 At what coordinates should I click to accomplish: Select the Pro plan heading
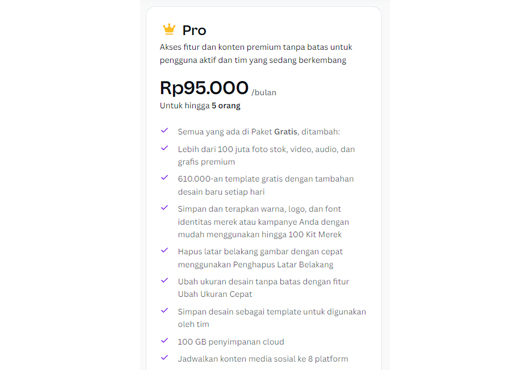coord(194,30)
